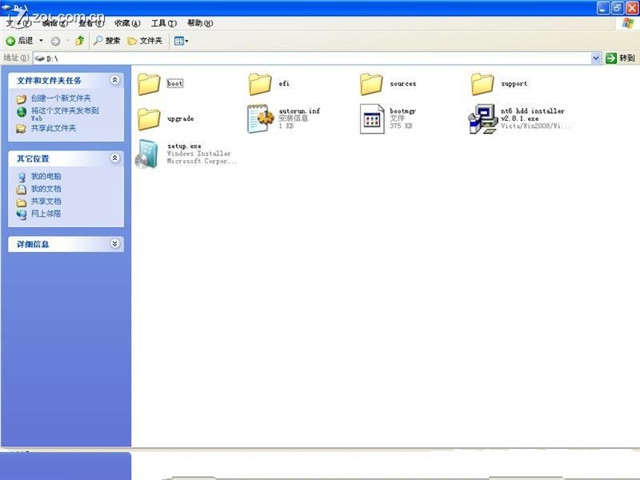The width and height of the screenshot is (640, 480).
Task: Click the green Back arrow button
Action: pos(11,41)
